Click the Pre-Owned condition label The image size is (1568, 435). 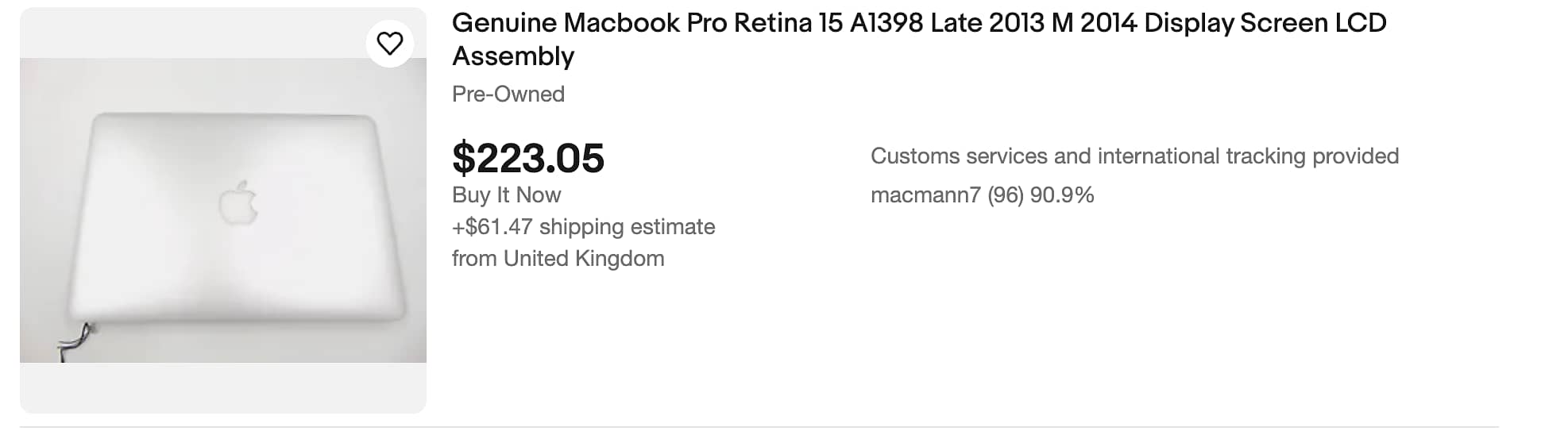click(508, 94)
